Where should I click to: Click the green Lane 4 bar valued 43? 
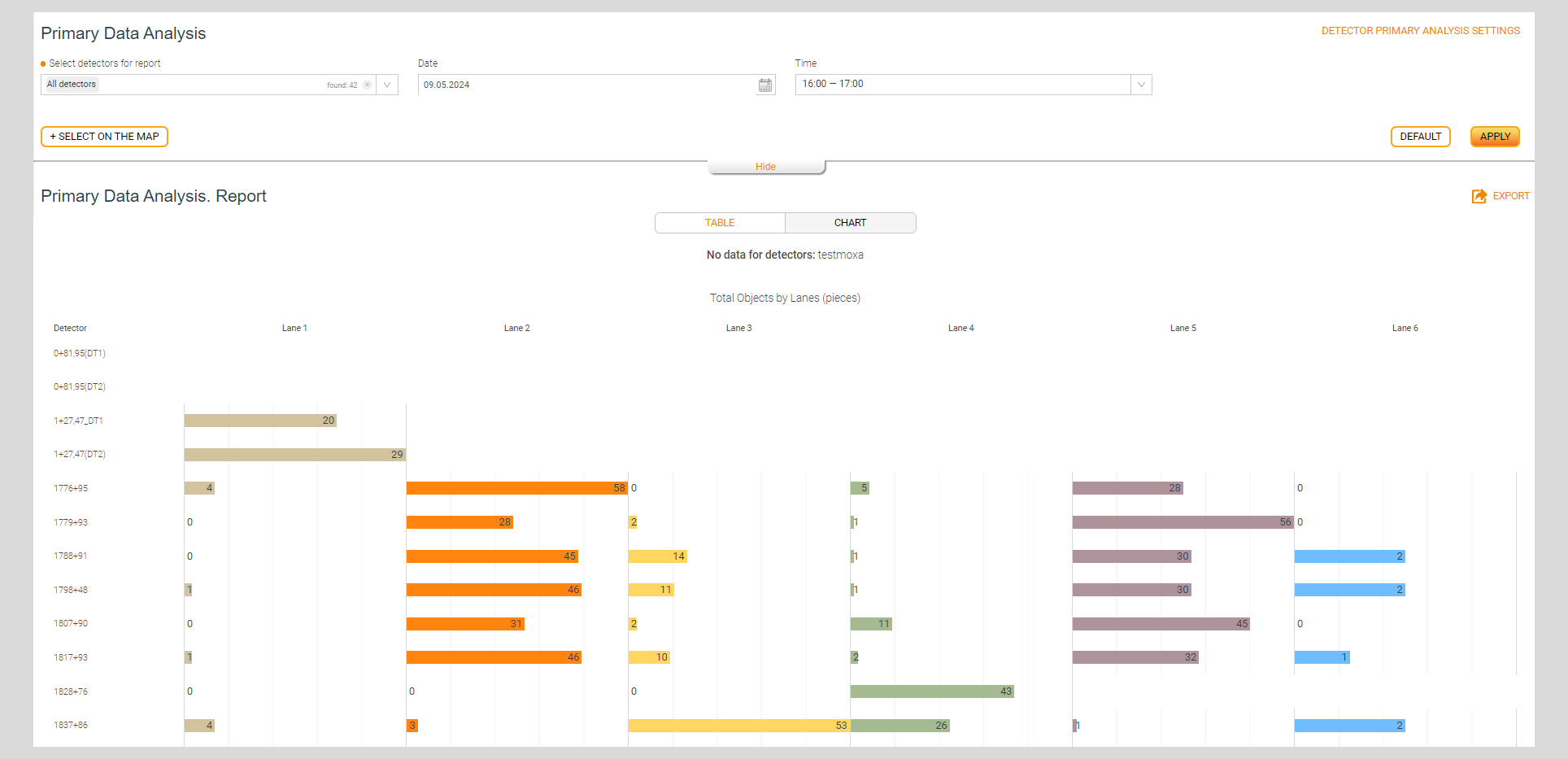coord(932,691)
